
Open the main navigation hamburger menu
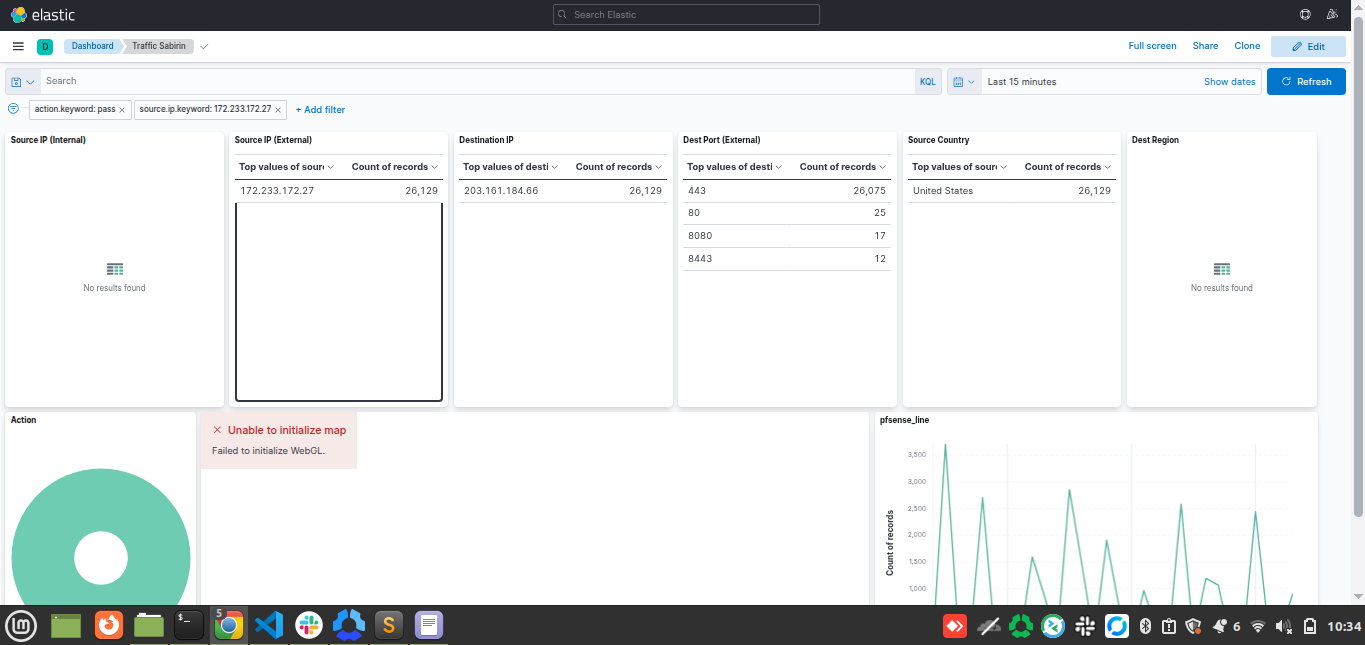pos(18,46)
